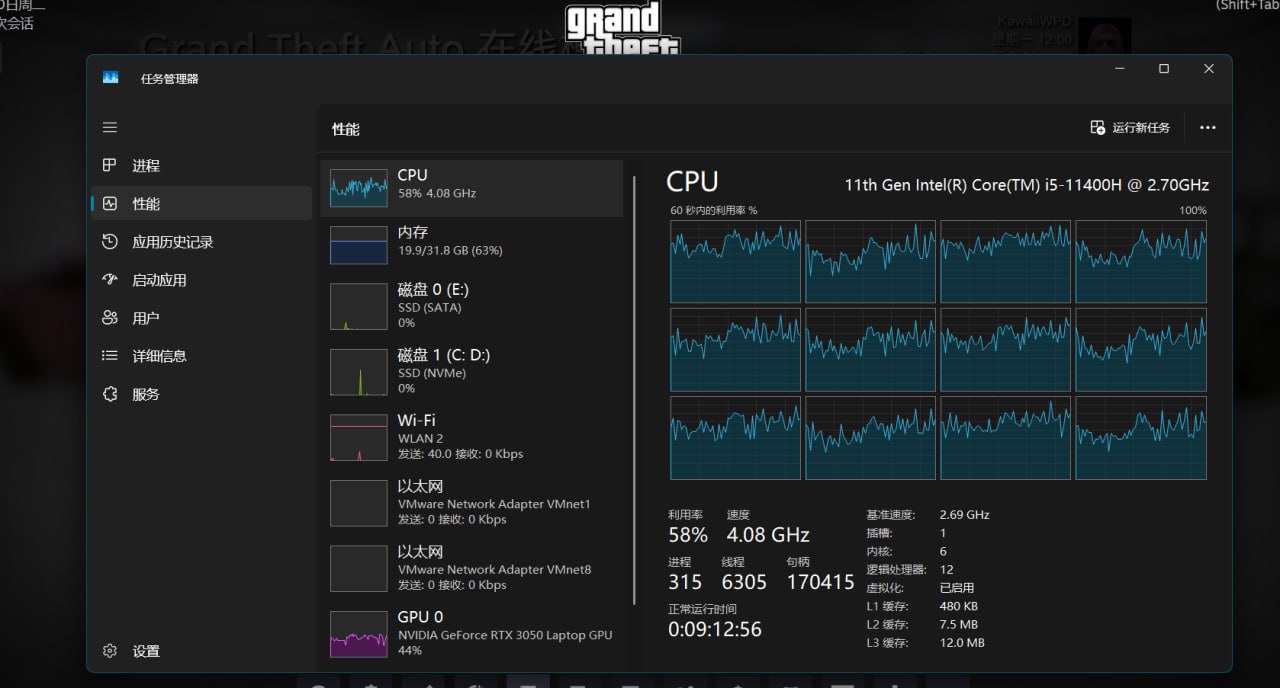Click the 运行新任务 (Run new task) button
The height and width of the screenshot is (688, 1280).
tap(1130, 128)
